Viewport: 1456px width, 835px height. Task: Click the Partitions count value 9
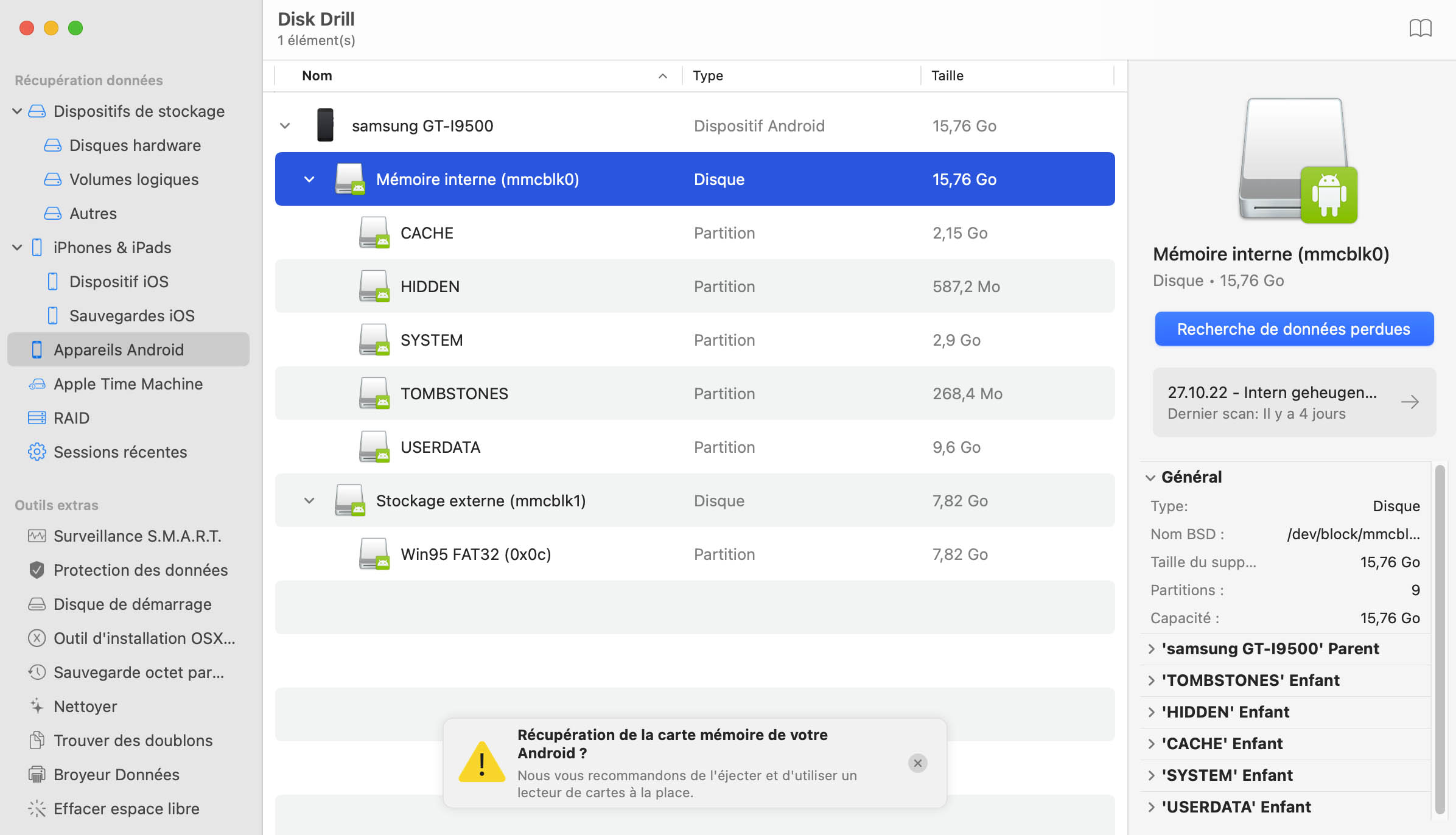[x=1415, y=590]
